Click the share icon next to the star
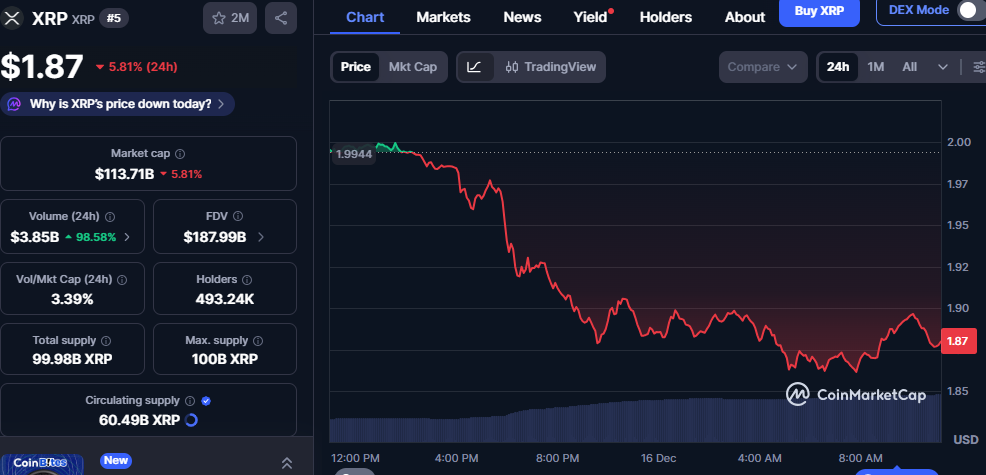This screenshot has height=475, width=986. point(281,18)
